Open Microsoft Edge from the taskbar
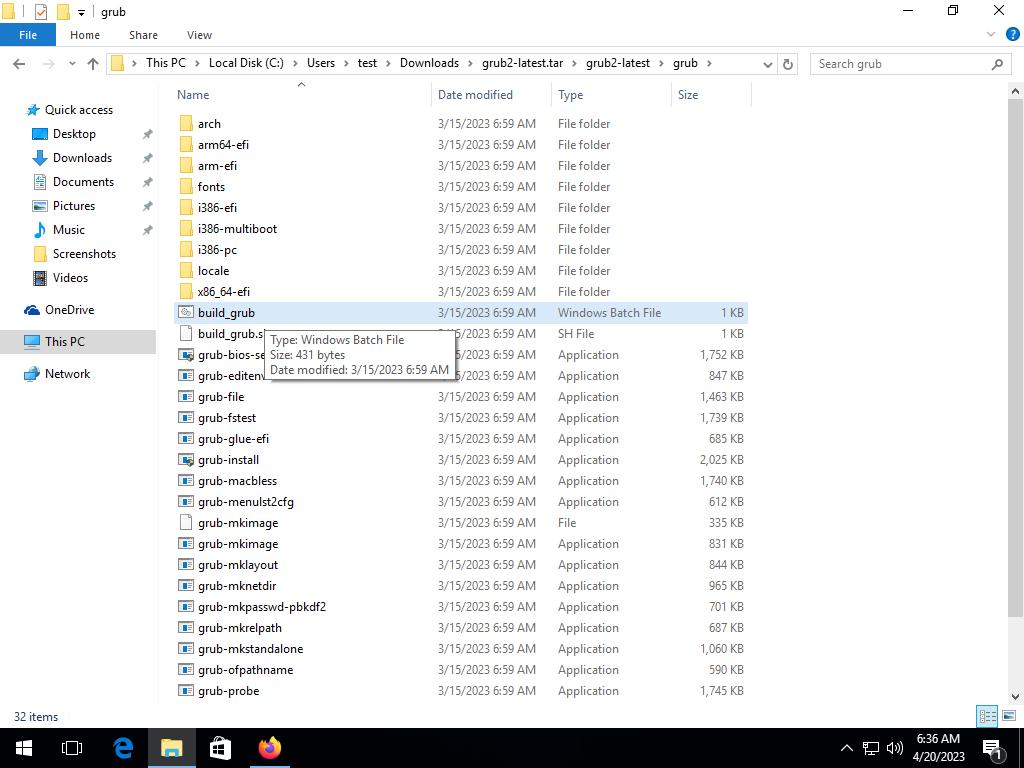Screen dimensions: 1024x768 123,748
